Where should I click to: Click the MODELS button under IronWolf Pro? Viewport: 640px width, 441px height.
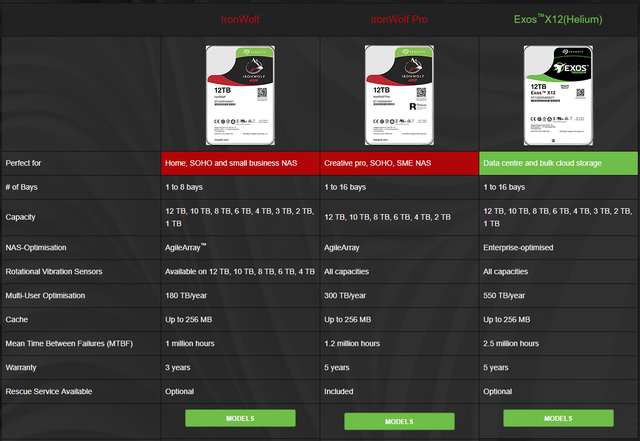[399, 421]
